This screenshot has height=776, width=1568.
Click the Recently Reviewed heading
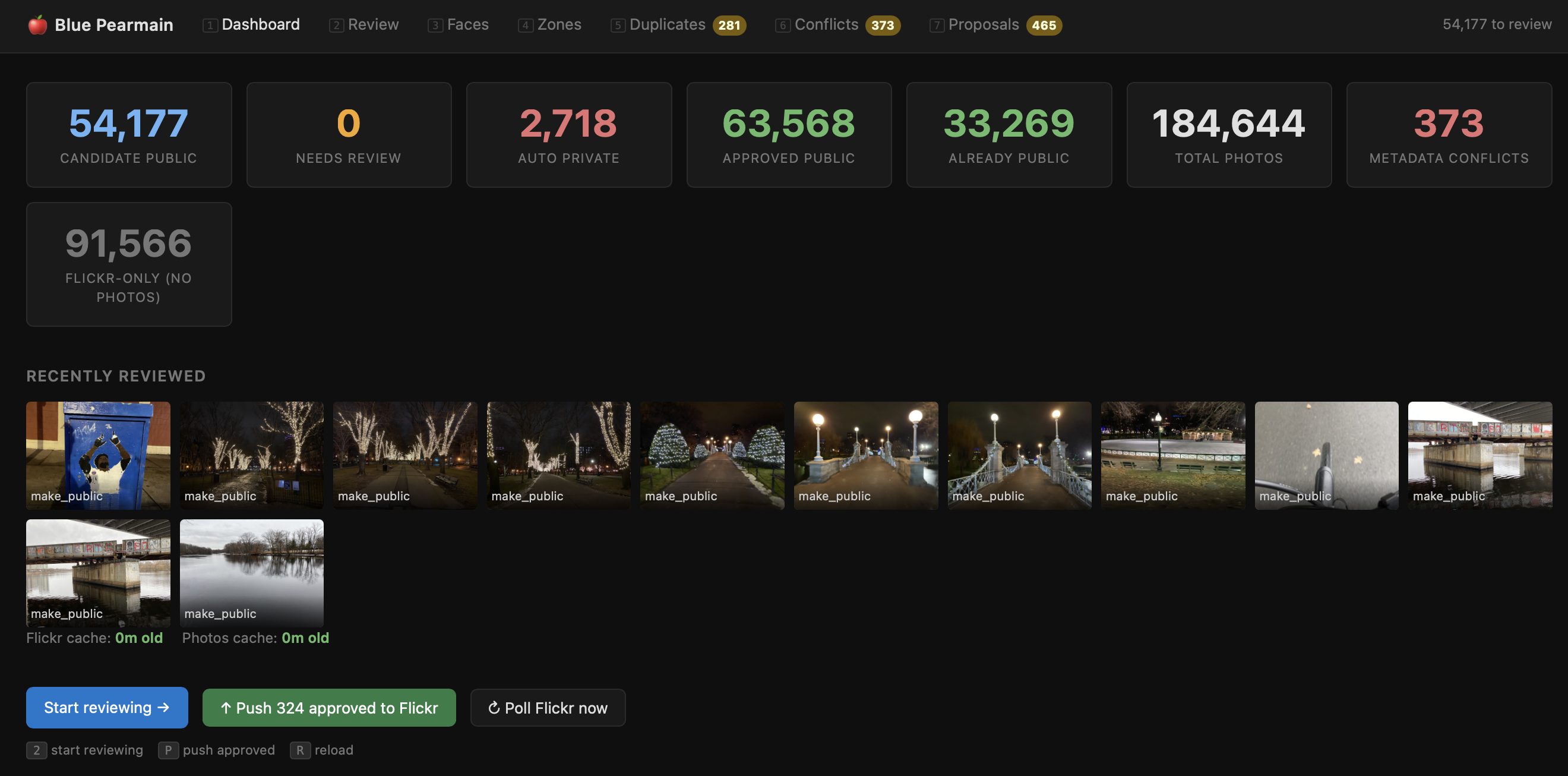pyautogui.click(x=116, y=376)
